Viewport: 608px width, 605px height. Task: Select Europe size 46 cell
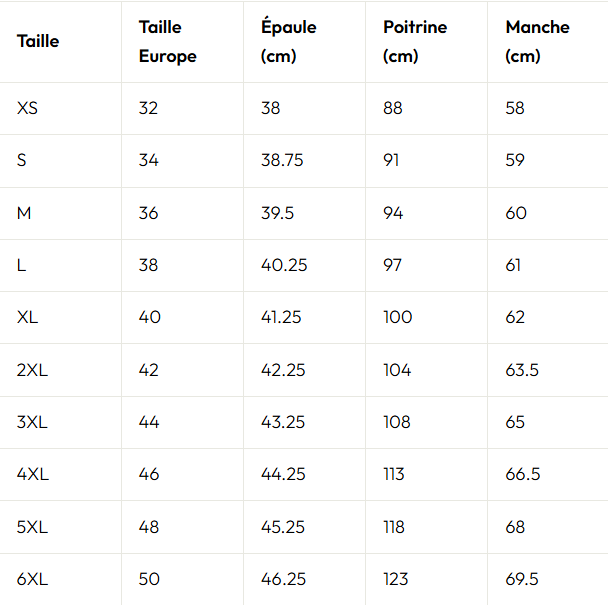pyautogui.click(x=149, y=474)
